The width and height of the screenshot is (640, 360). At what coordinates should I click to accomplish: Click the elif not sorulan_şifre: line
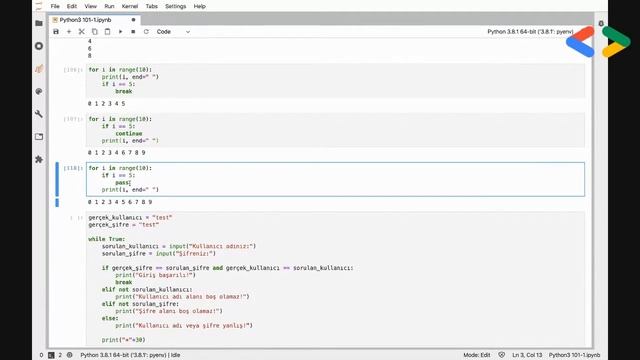(x=140, y=304)
